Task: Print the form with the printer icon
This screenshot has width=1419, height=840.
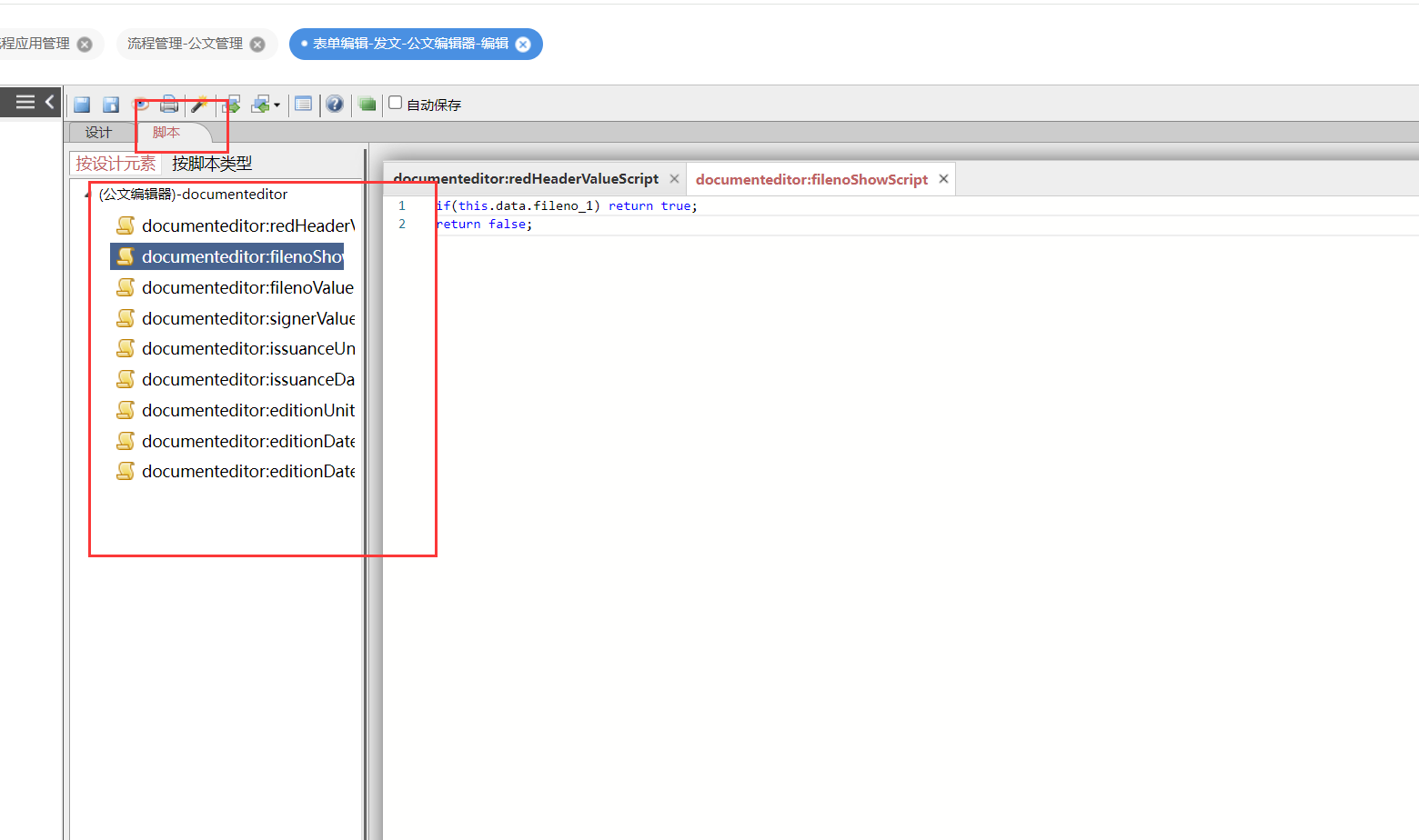Action: coord(169,105)
